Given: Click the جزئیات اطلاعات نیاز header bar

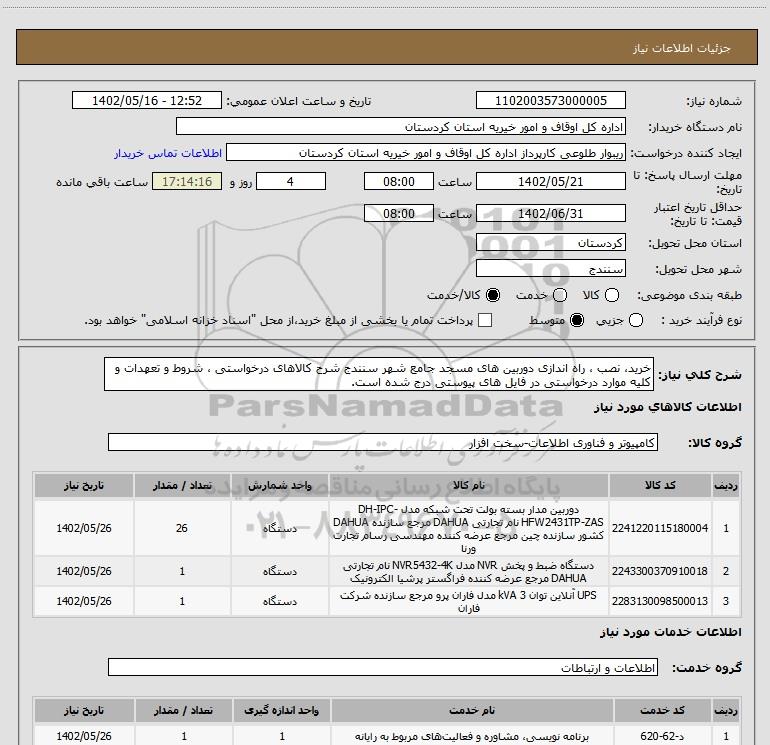Looking at the screenshot, I should (x=386, y=47).
